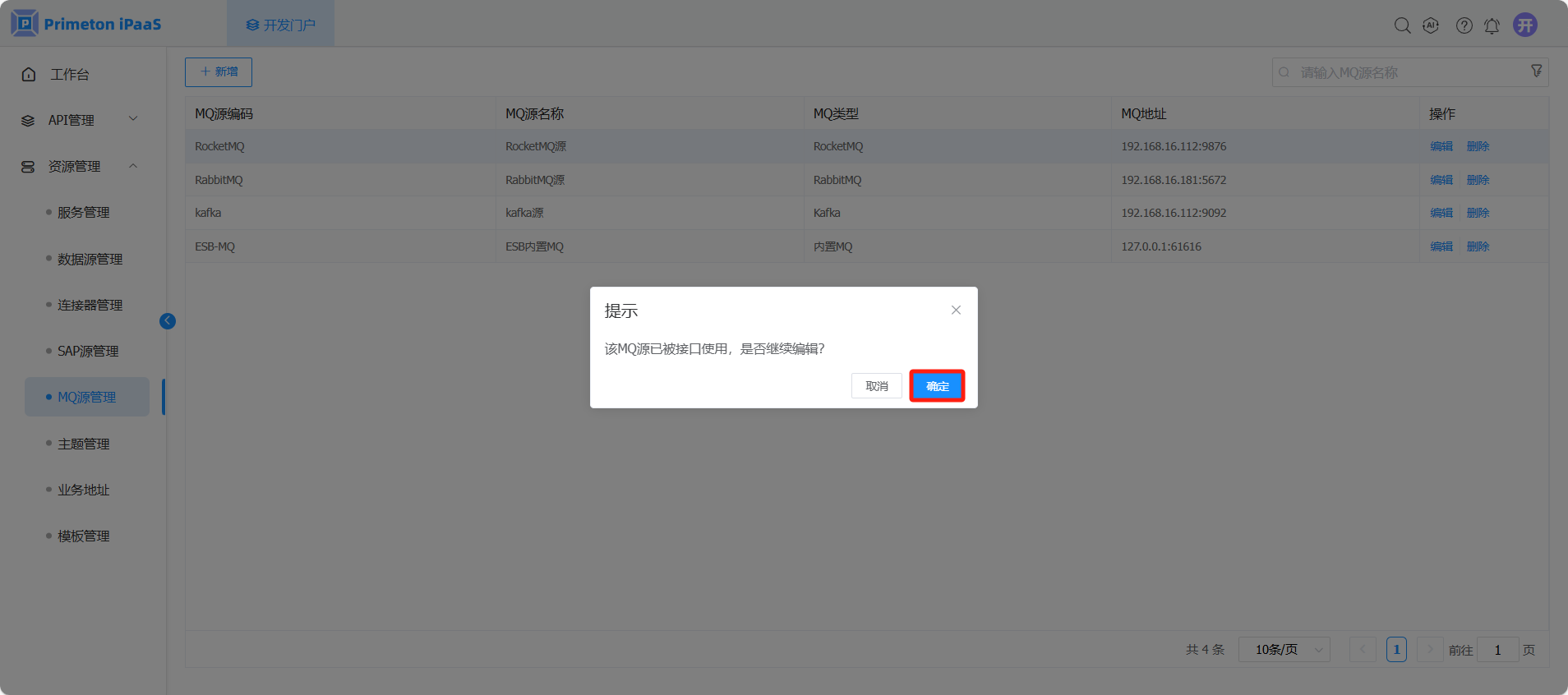1568x695 pixels.
Task: Select 主题管理 in the sidebar
Action: (x=83, y=444)
